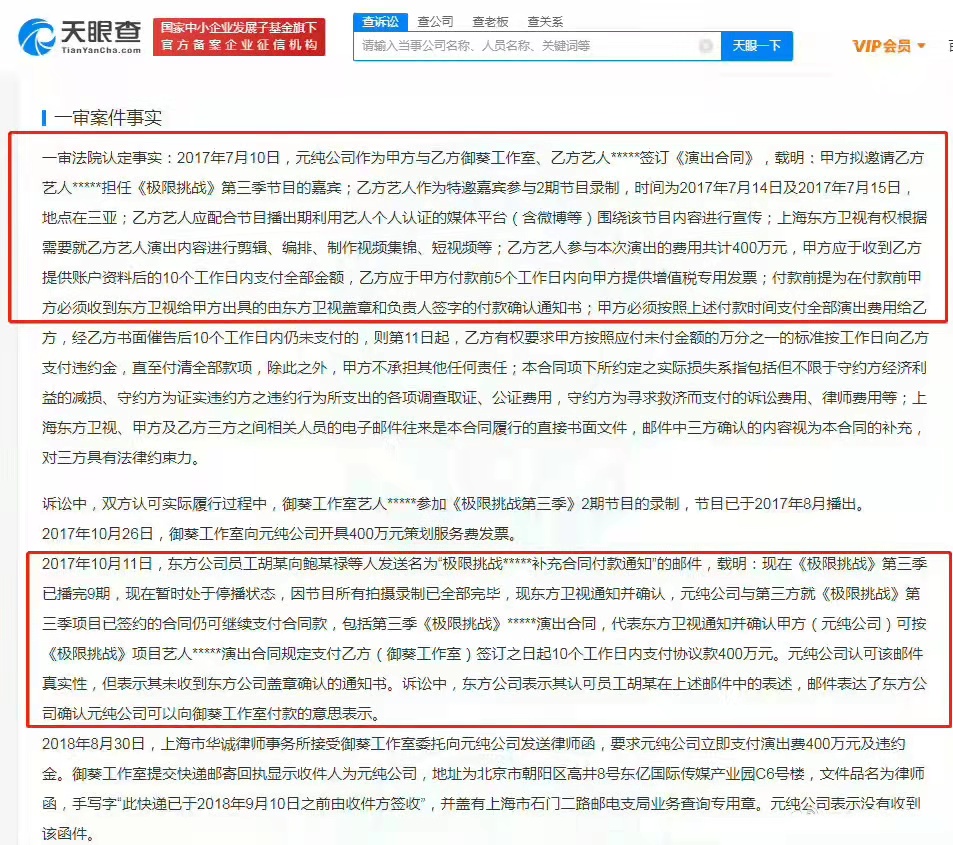The width and height of the screenshot is (953, 845).
Task: Click the text 一审法院认定事实：2017年7月10日
Action: (161, 158)
